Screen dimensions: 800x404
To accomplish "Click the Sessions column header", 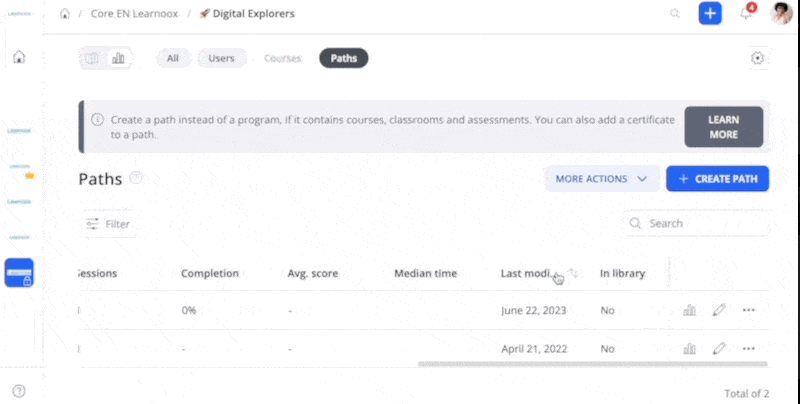I will coord(97,273).
